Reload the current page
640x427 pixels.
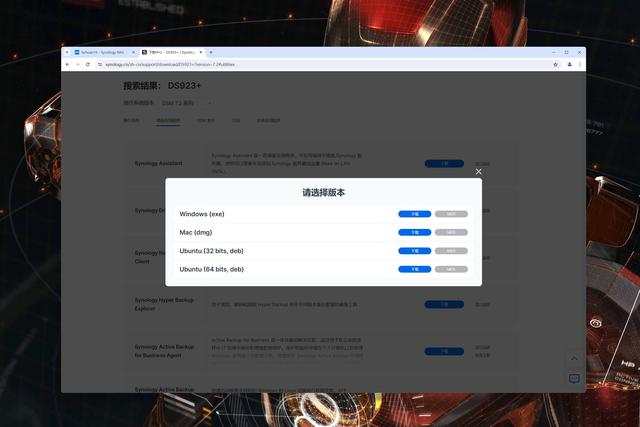(x=87, y=64)
